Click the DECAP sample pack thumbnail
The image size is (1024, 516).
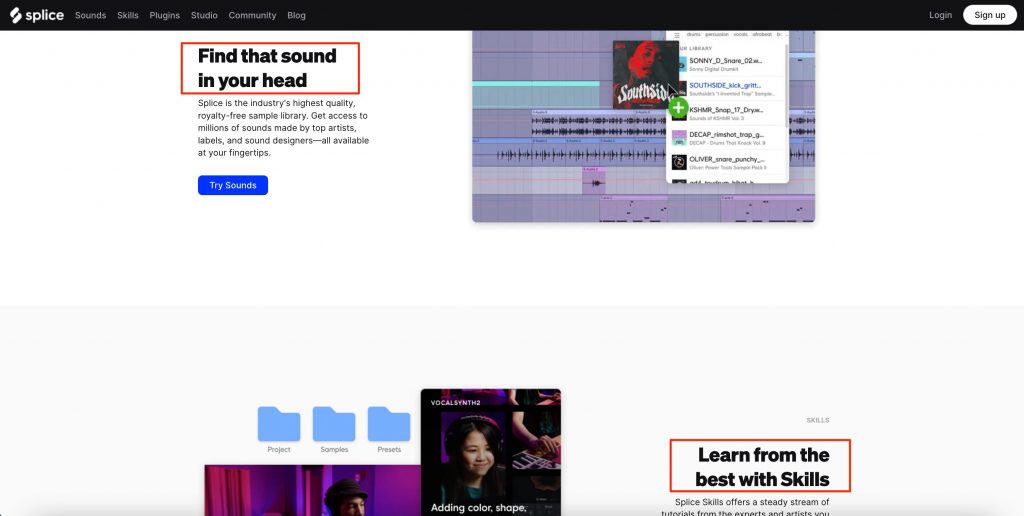click(x=679, y=138)
